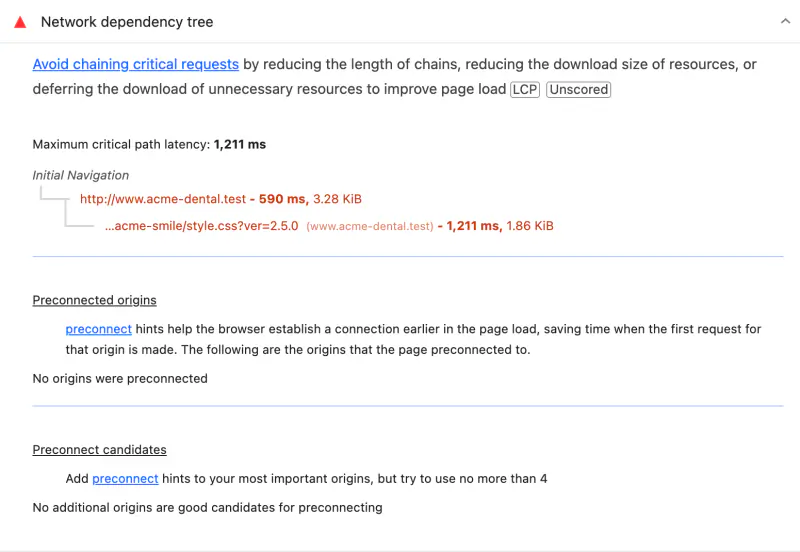The image size is (800, 552).
Task: Click the Maximum critical path latency value
Action: 240,144
